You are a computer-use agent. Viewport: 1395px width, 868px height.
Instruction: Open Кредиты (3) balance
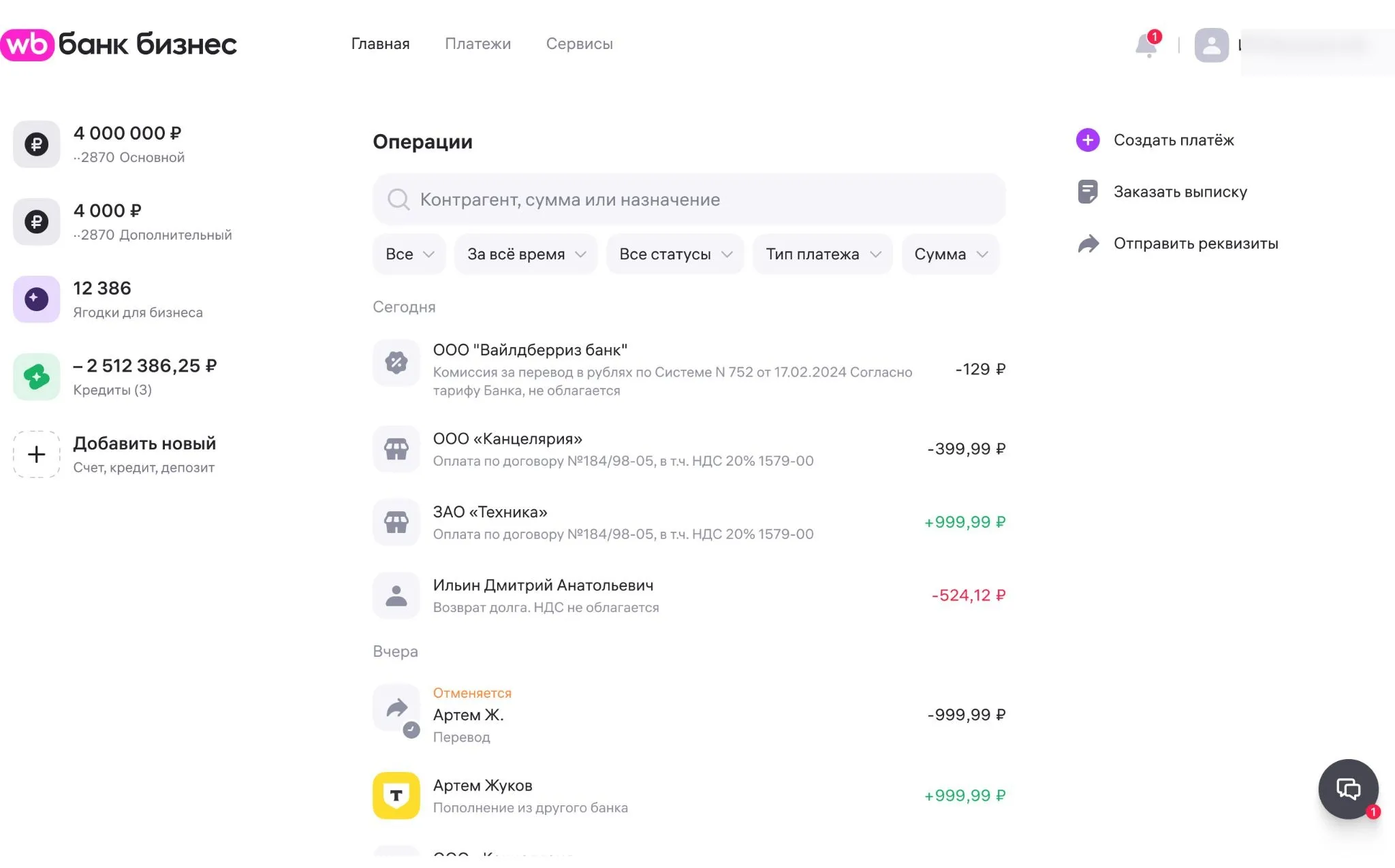115,377
